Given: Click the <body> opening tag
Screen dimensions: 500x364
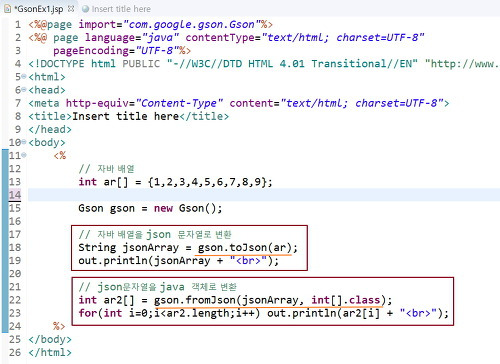Looking at the screenshot, I should point(47,142).
